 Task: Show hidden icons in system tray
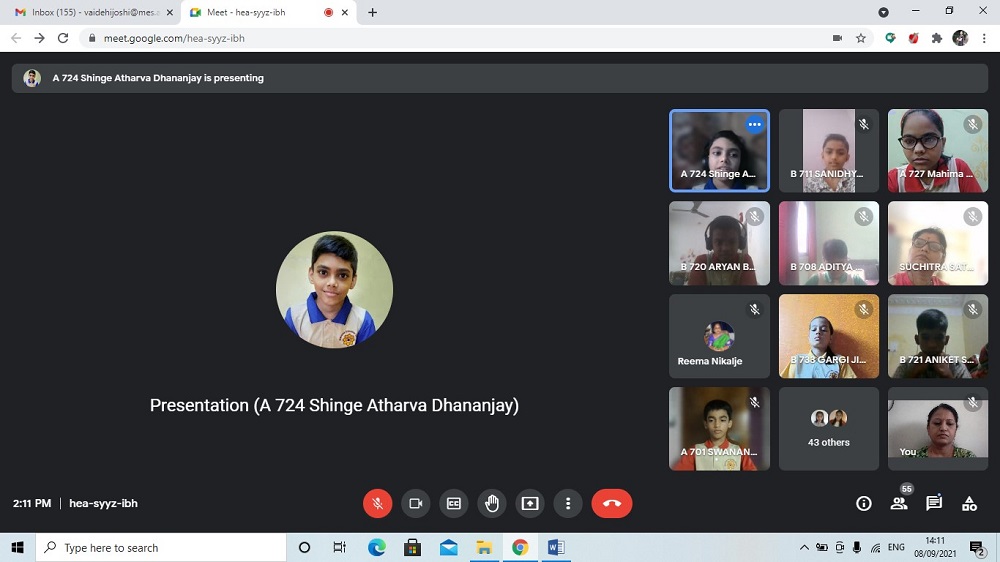804,548
